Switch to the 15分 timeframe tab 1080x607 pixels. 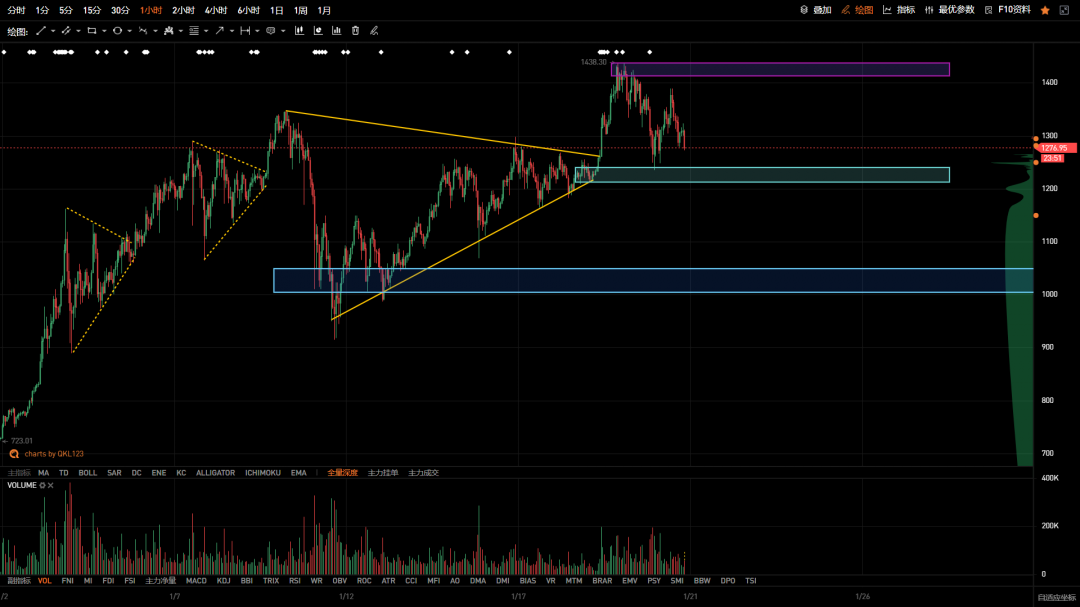(92, 10)
